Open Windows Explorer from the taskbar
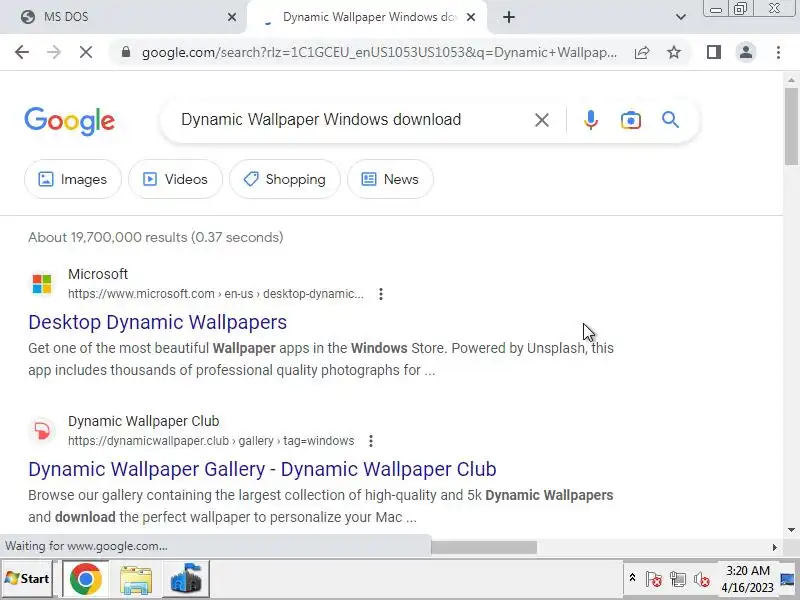 pyautogui.click(x=136, y=579)
